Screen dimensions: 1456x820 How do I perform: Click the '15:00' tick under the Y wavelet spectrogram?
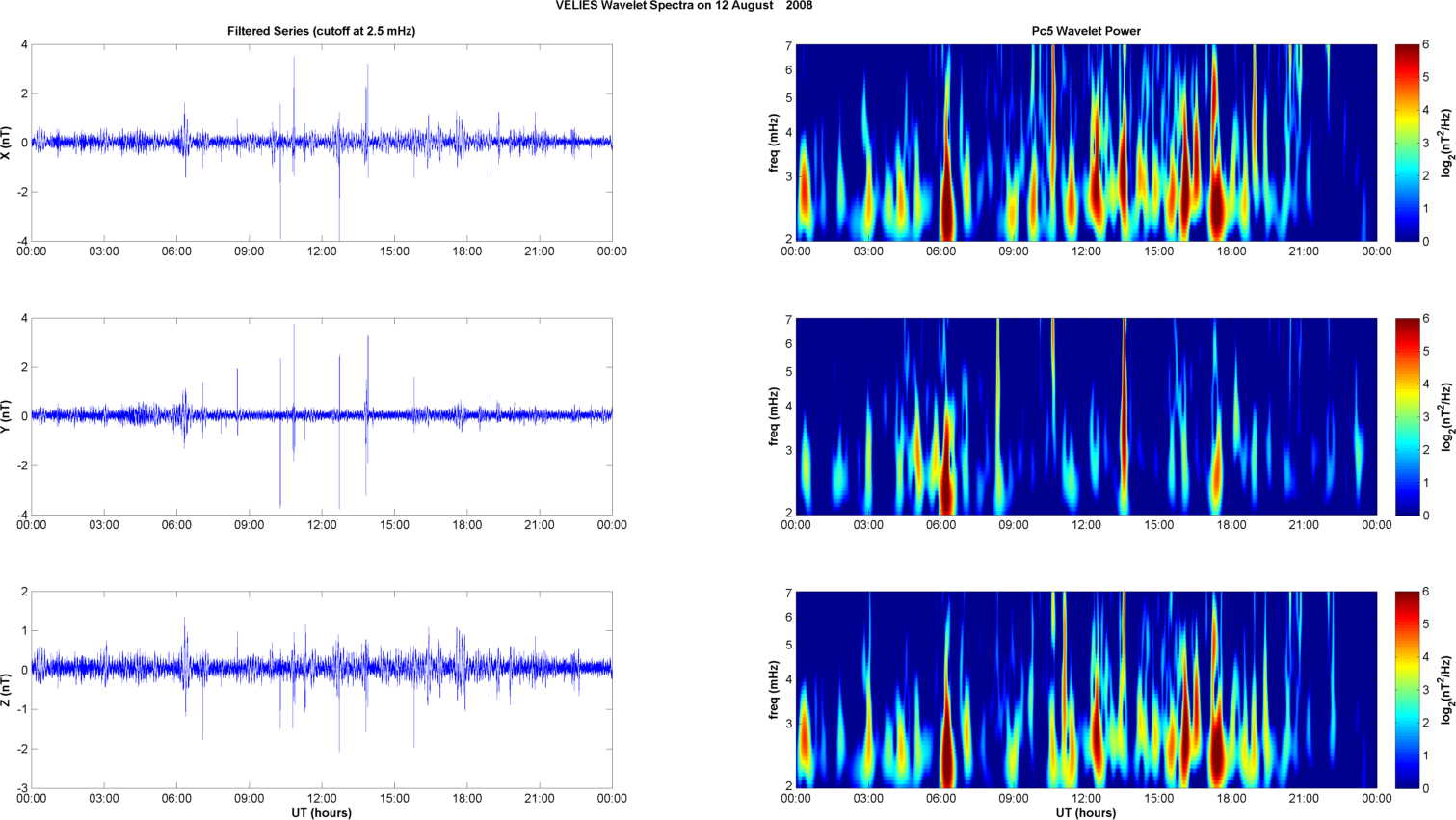1159,525
